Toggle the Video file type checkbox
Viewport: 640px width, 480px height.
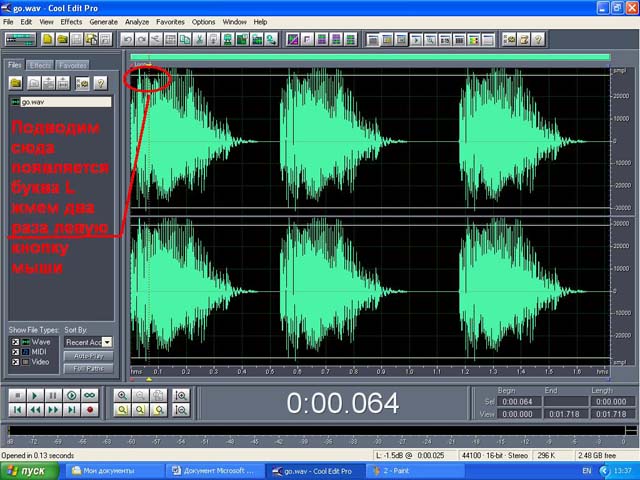coord(15,362)
